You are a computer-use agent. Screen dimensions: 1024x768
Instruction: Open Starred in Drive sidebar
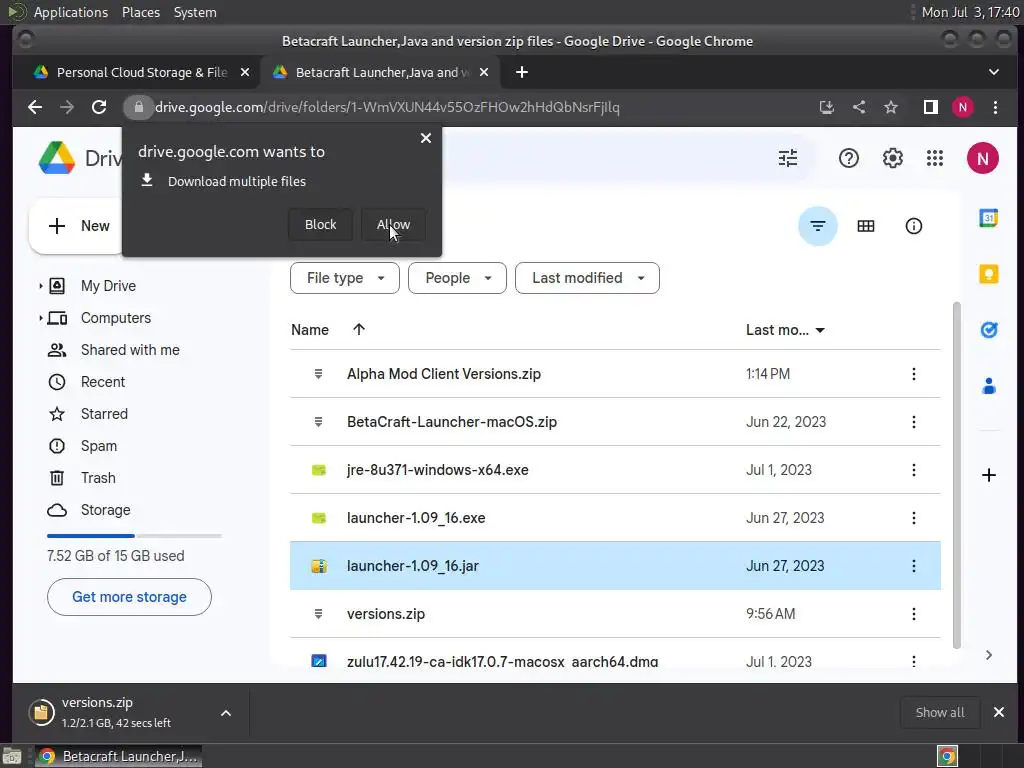coord(104,414)
